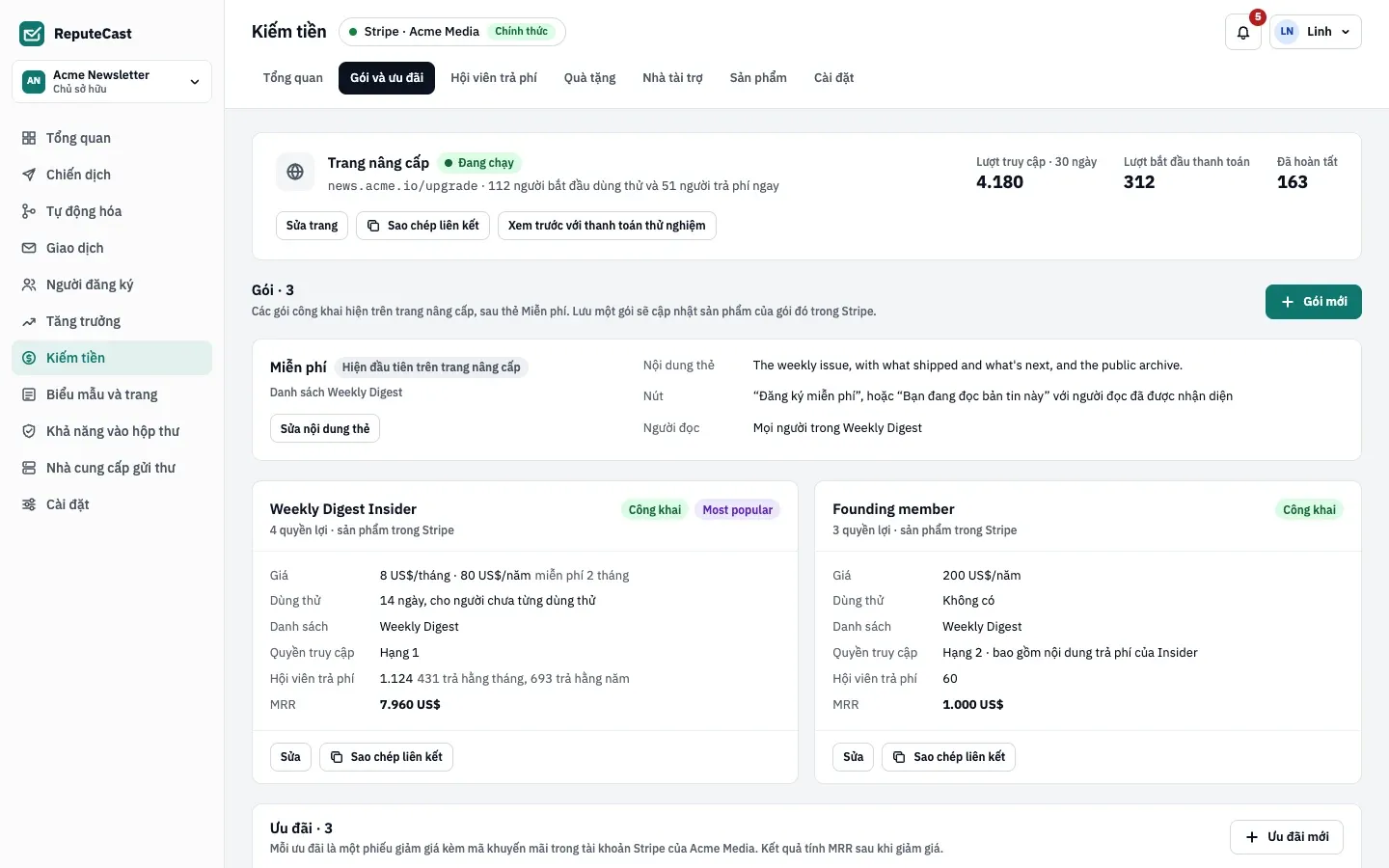Expand the Acme Newsletter workspace switcher
Viewport: 1389px width, 868px height.
112,81
